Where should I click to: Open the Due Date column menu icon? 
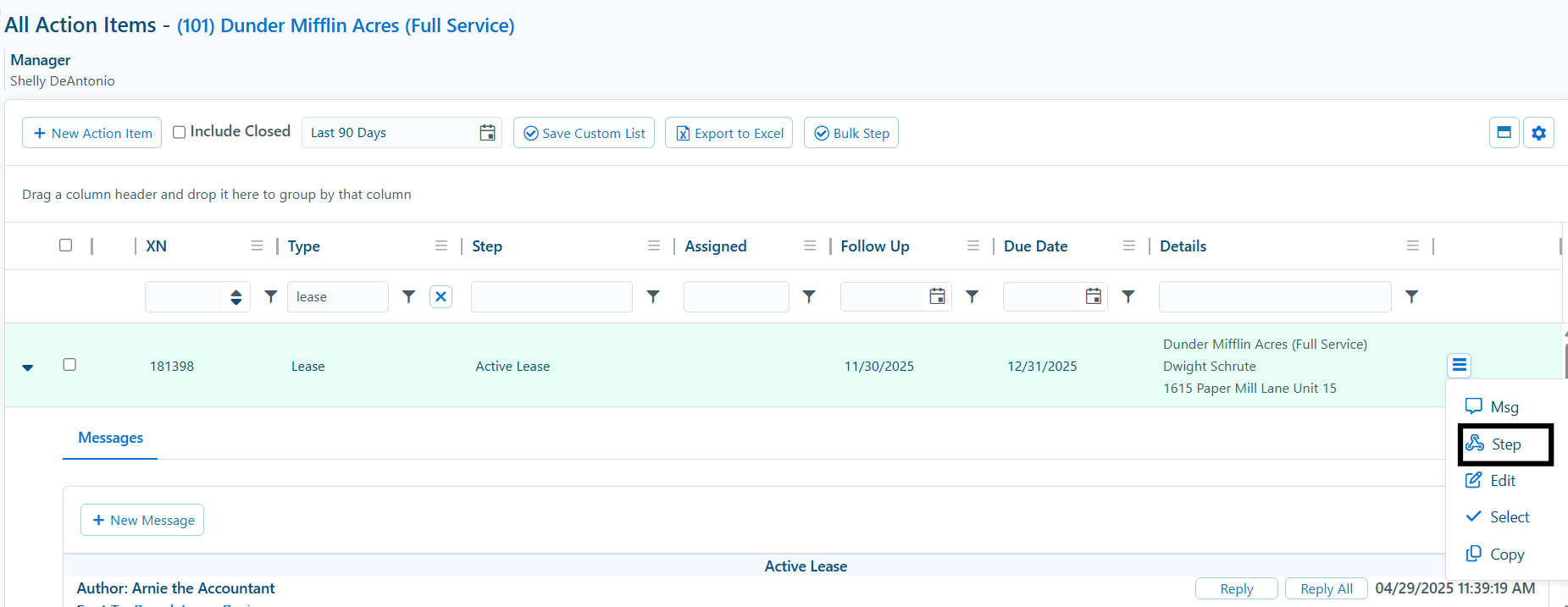tap(1129, 246)
